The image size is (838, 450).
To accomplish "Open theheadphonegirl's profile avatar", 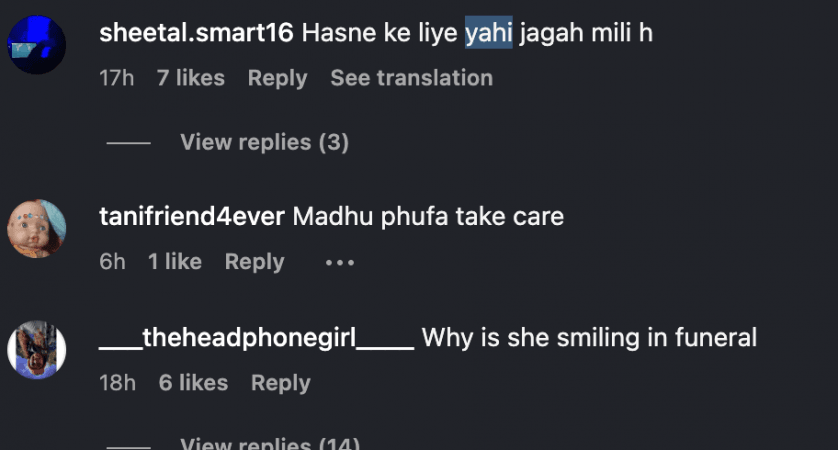I will (x=36, y=350).
